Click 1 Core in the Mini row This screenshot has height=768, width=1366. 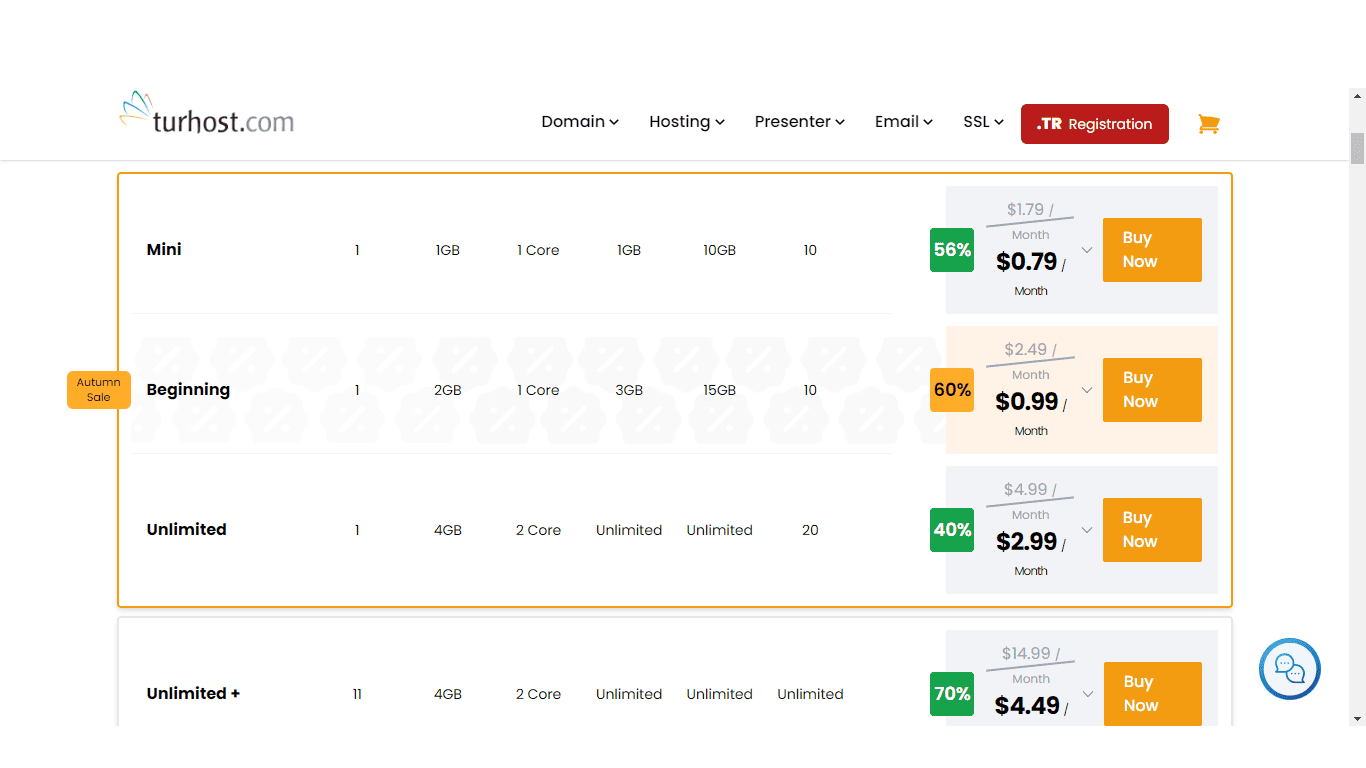click(x=538, y=250)
